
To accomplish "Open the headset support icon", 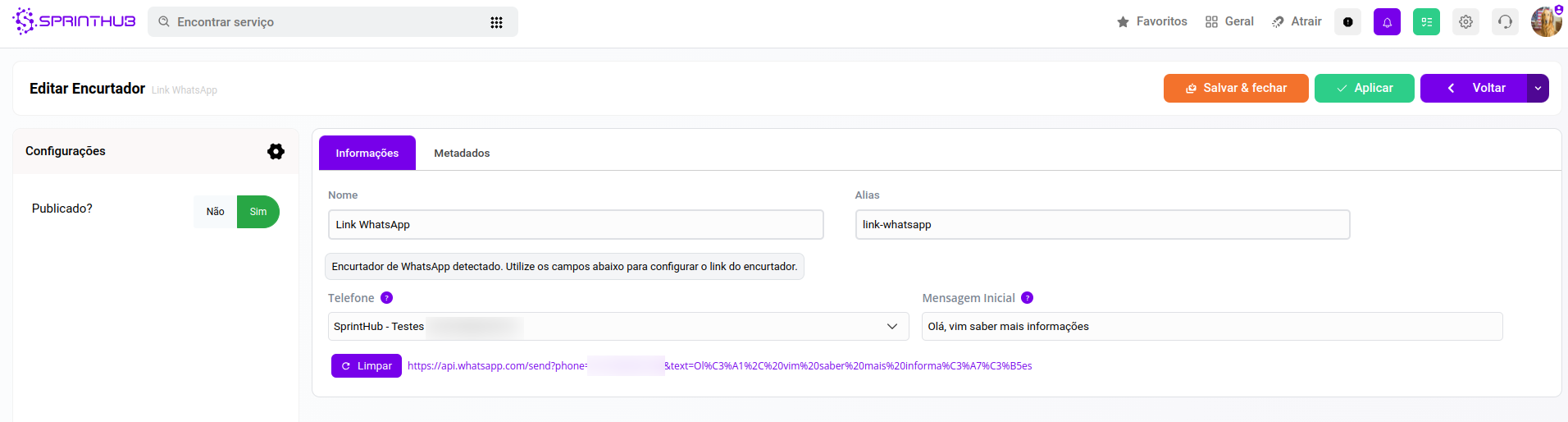I will coord(1505,22).
